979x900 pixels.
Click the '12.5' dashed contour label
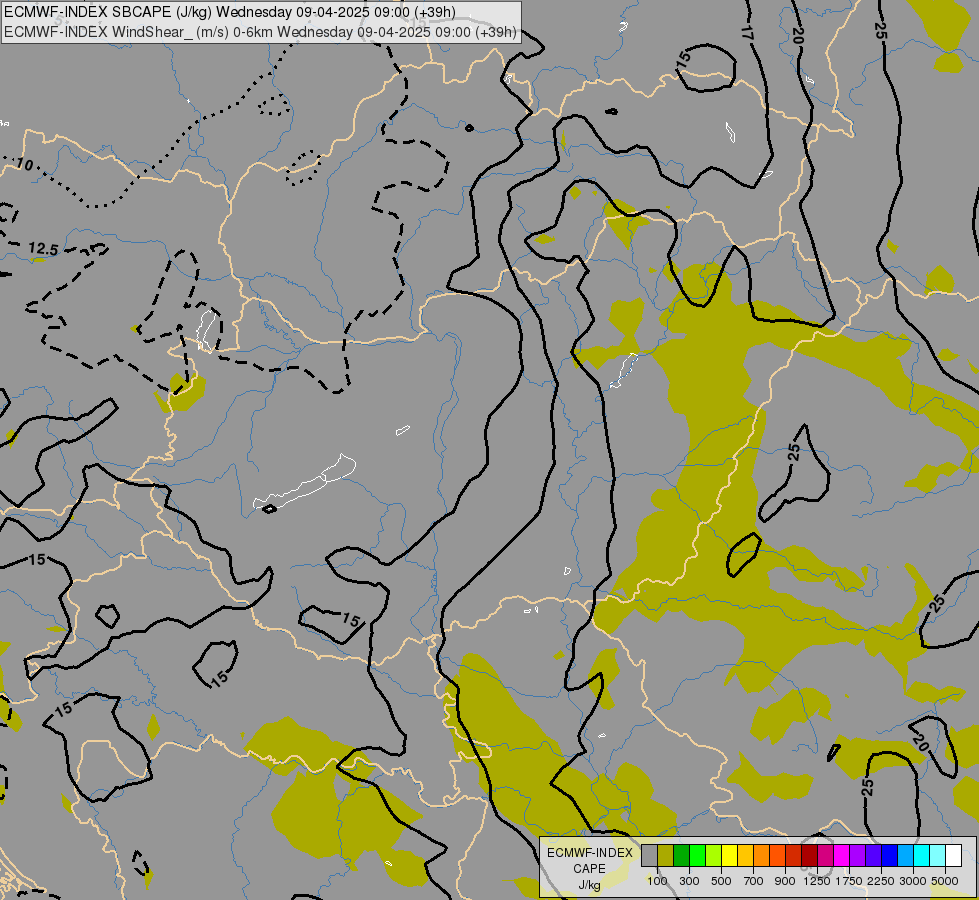pos(43,249)
